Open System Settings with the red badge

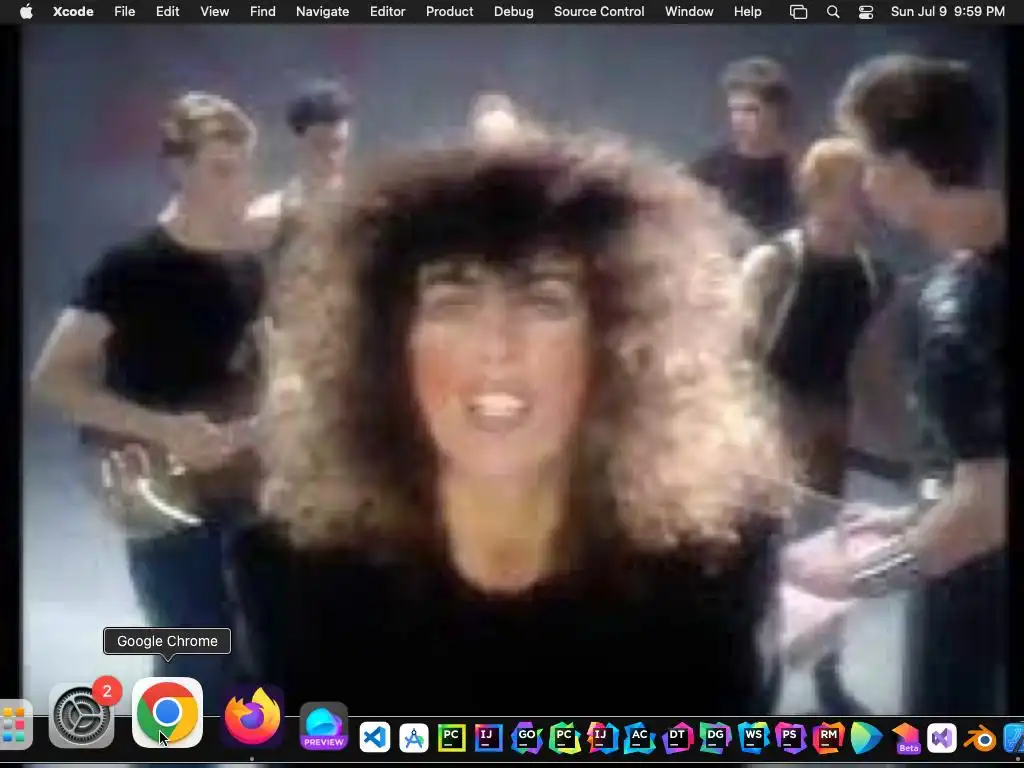tap(82, 716)
